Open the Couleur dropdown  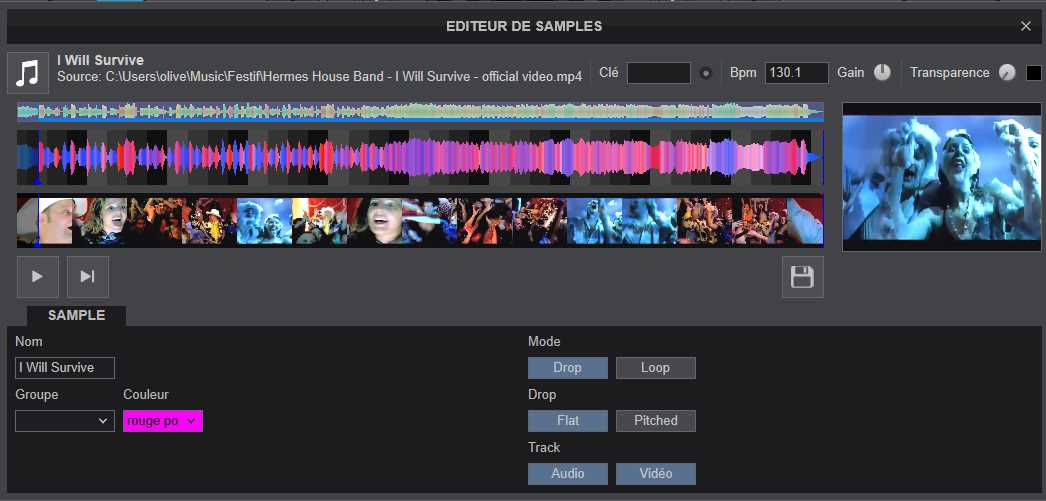(162, 422)
